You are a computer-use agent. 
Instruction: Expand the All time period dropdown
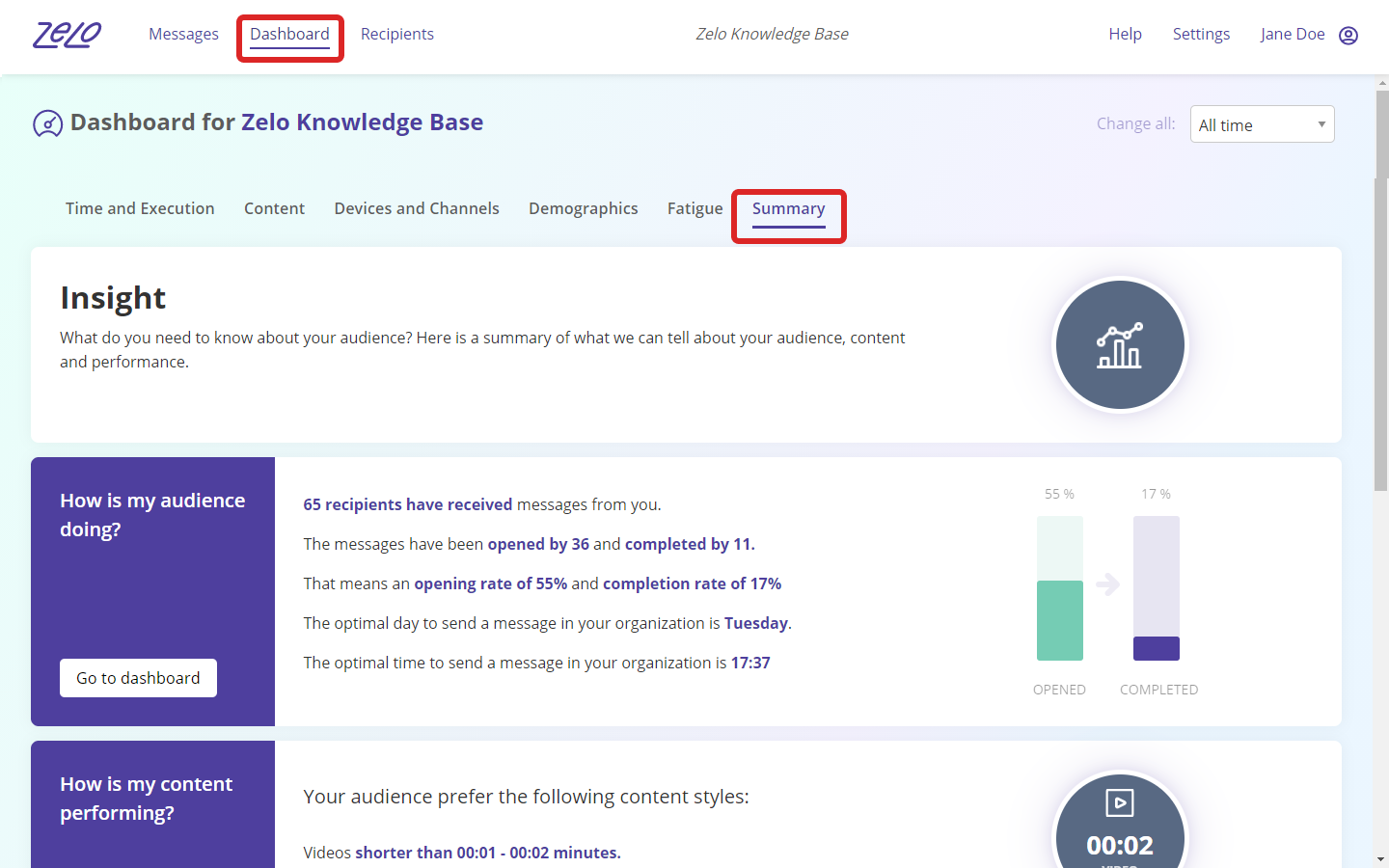click(x=1262, y=124)
